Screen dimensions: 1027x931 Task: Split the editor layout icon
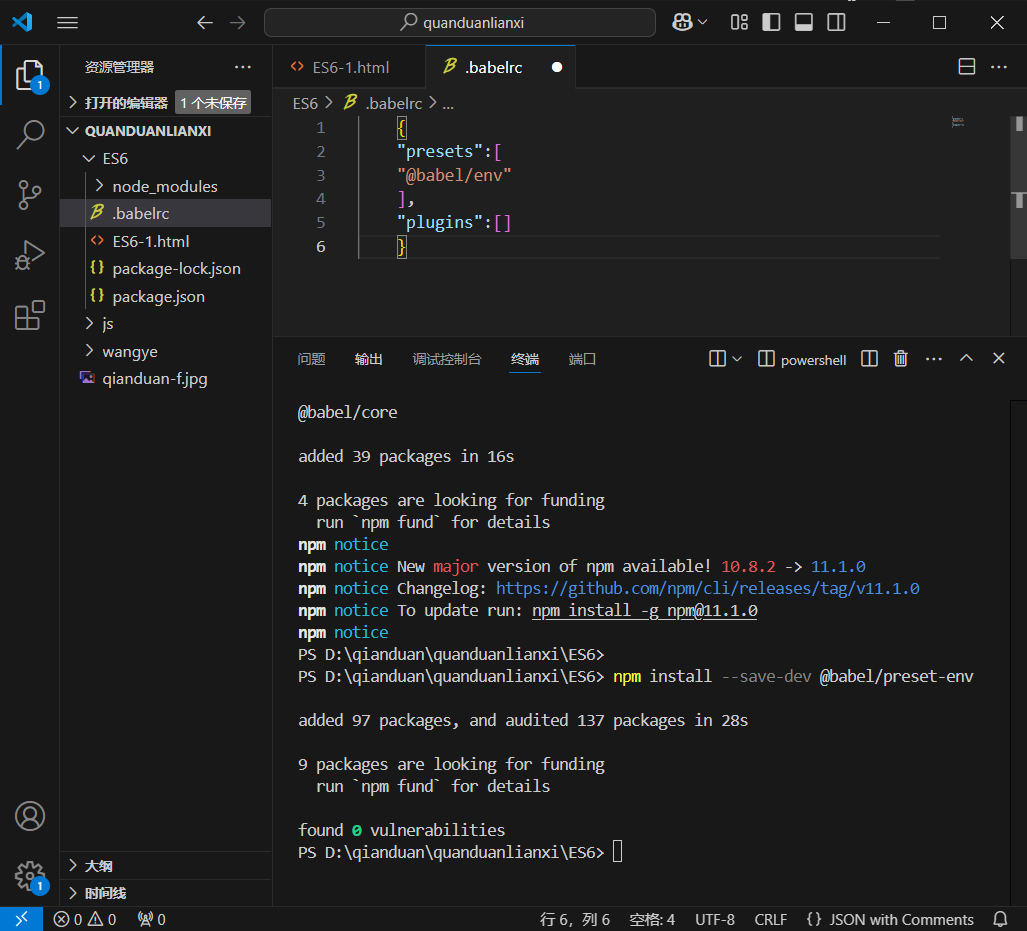(967, 67)
